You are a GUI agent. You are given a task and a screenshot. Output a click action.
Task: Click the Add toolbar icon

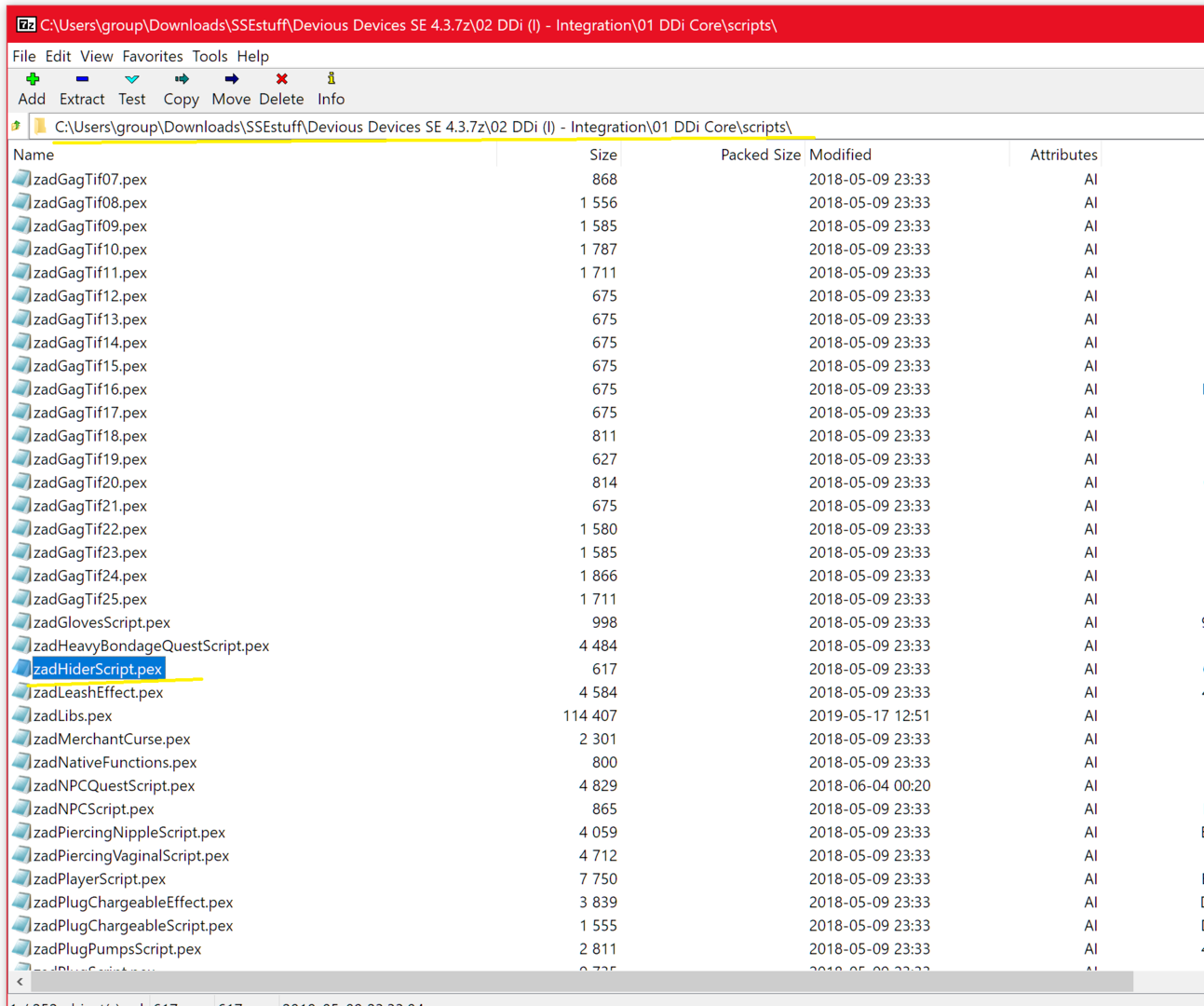coord(33,79)
